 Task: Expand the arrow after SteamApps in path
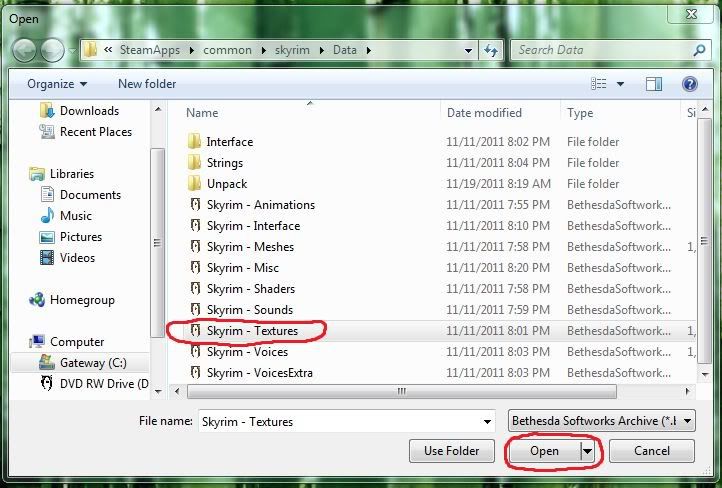tap(192, 50)
